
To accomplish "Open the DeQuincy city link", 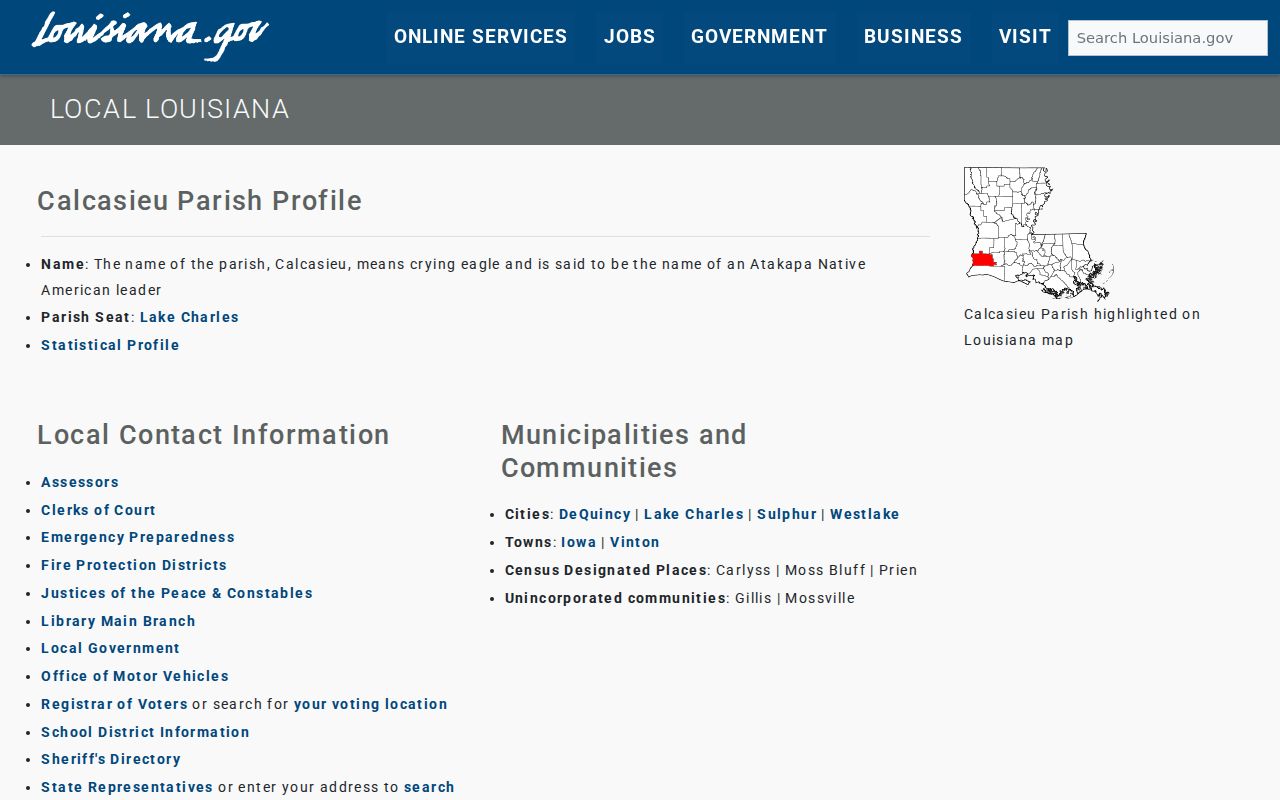I will (x=595, y=514).
